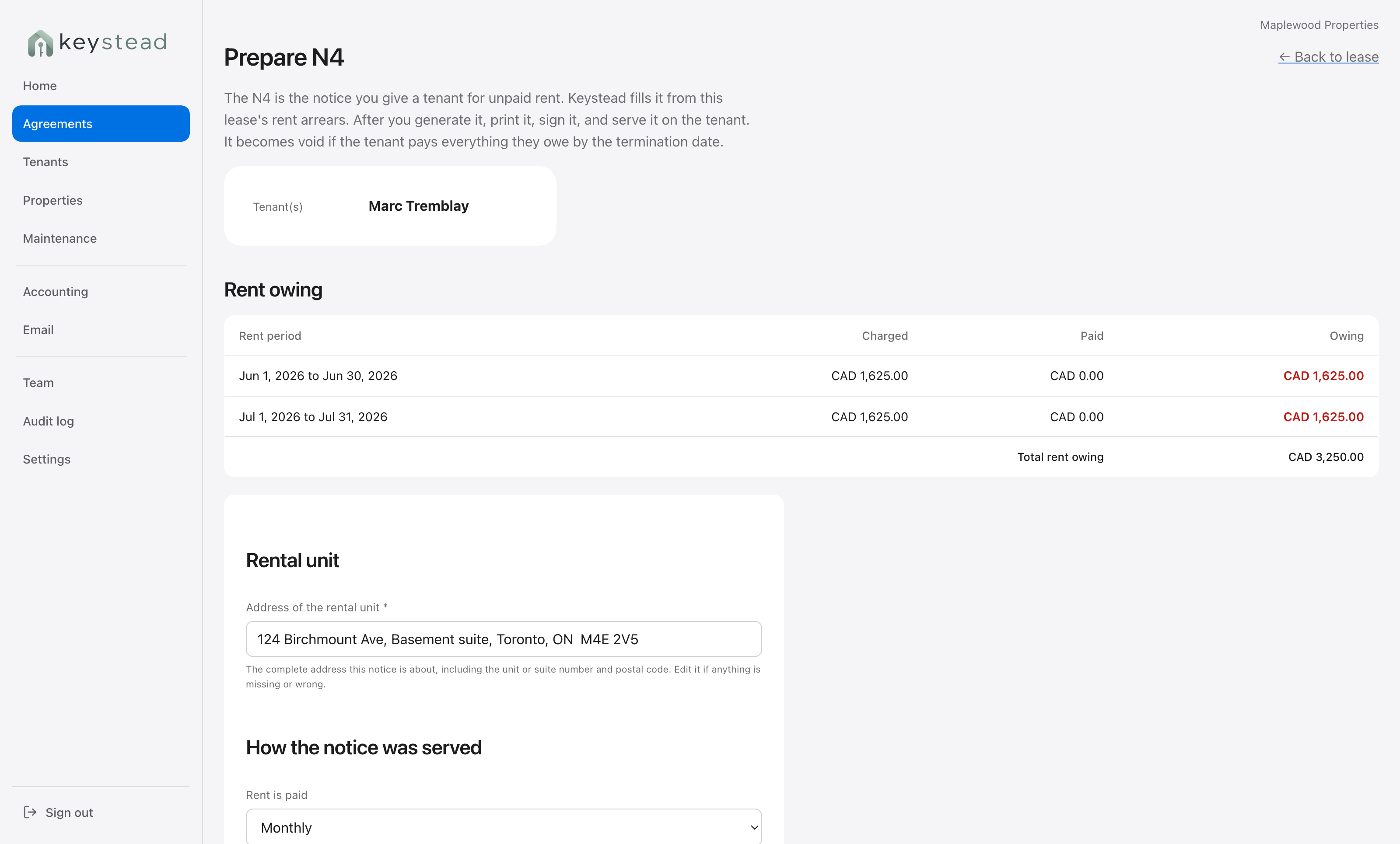This screenshot has height=844, width=1400.
Task: Click the total CAD 3,250.00 value
Action: (x=1326, y=457)
